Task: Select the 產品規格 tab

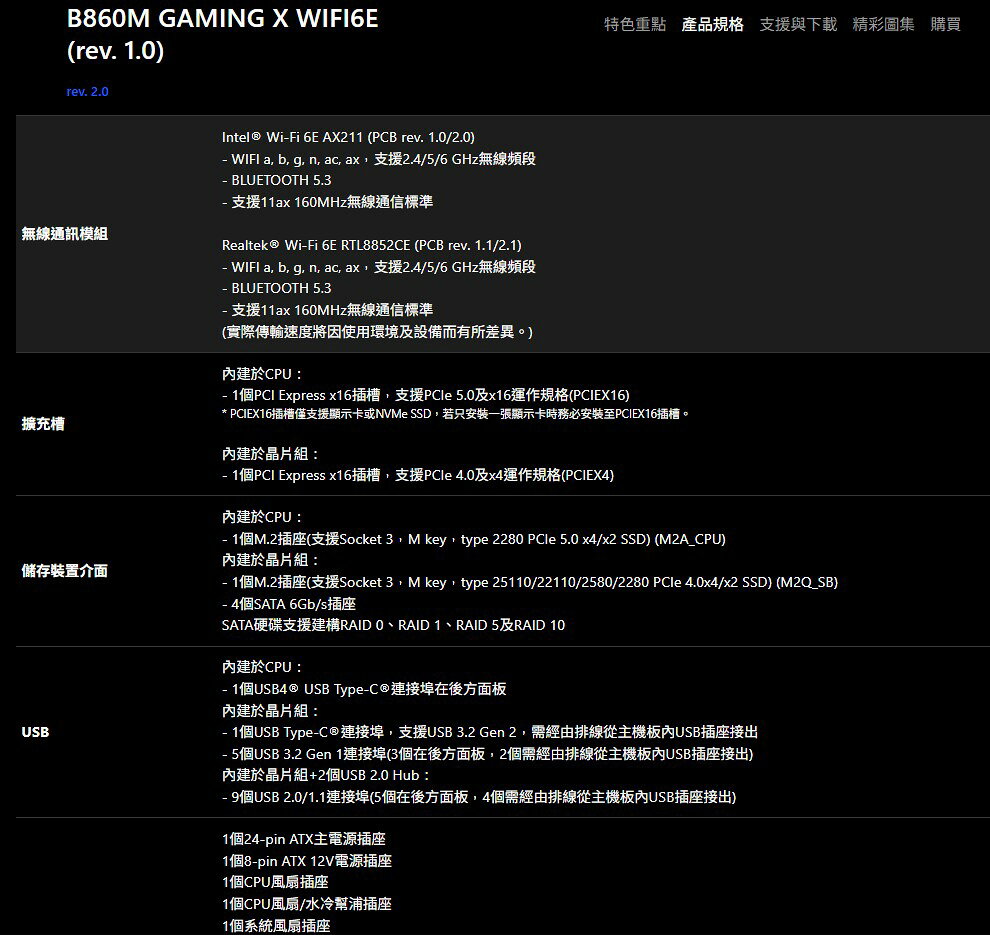Action: pos(712,24)
